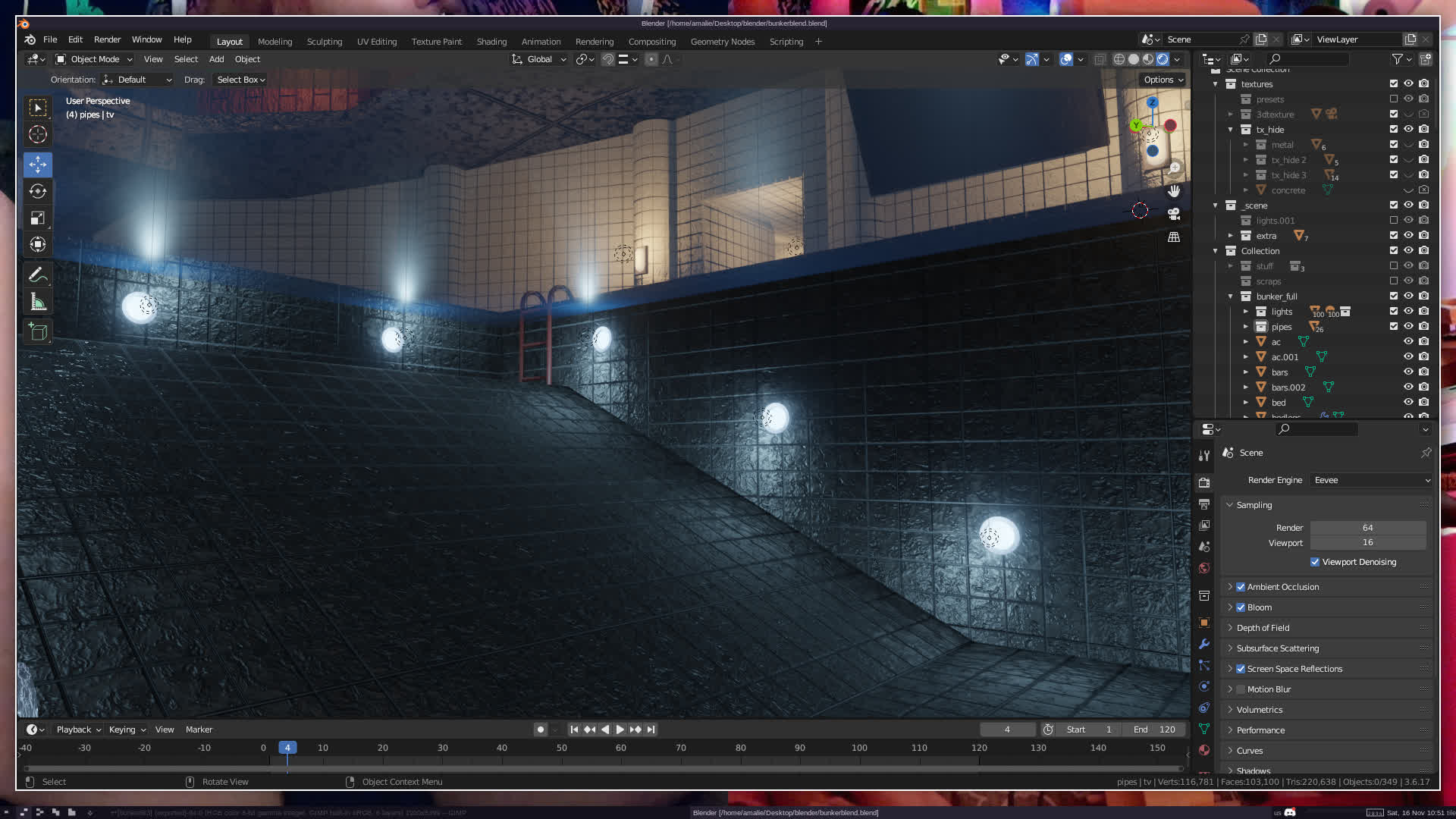
Task: Expand the extra collection in the outliner
Action: point(1231,236)
